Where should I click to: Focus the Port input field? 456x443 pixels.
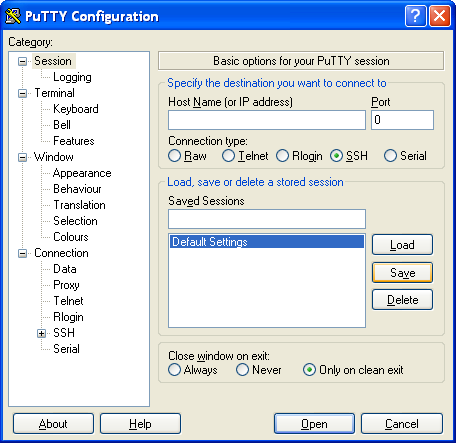point(402,120)
